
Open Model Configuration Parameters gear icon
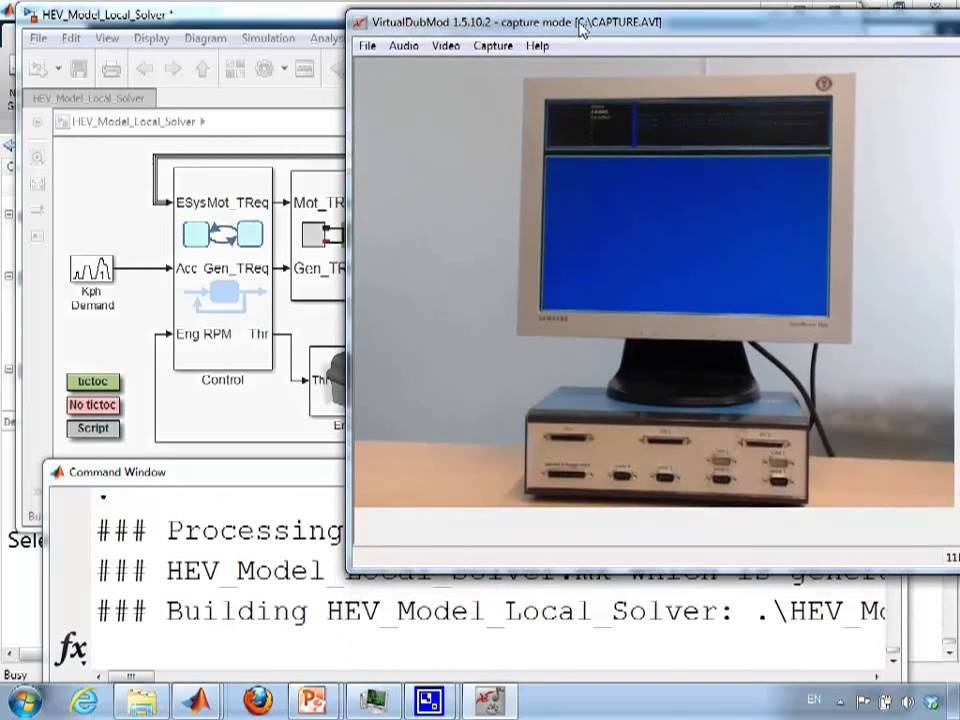point(264,69)
